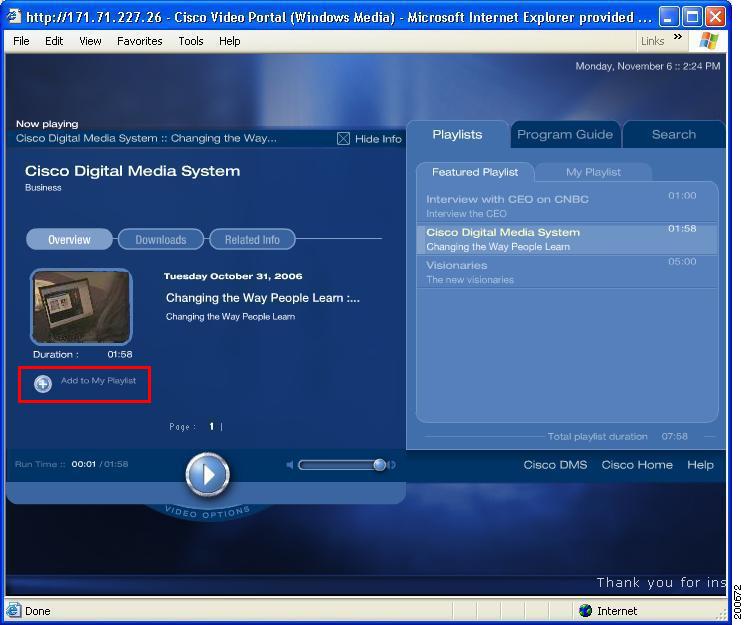Select the Featured Playlist sub-tab
Screen dimensions: 745x625
(x=475, y=172)
